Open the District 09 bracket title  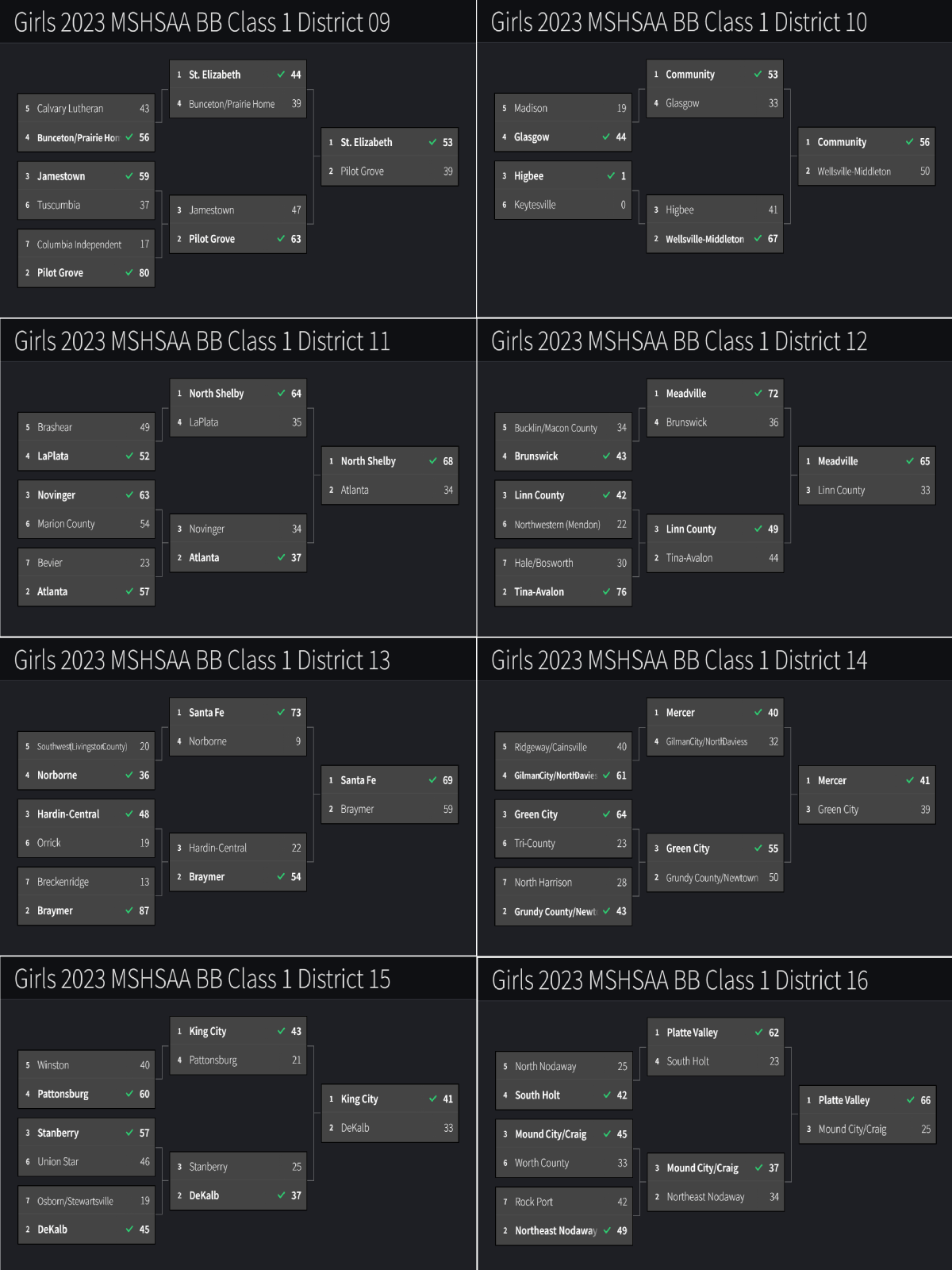click(202, 22)
